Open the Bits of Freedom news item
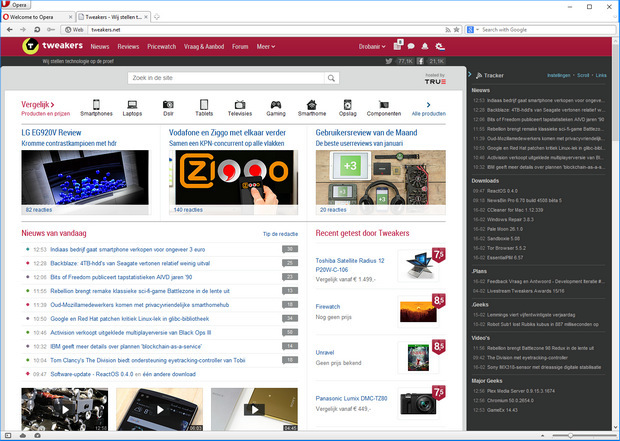 tap(121, 277)
